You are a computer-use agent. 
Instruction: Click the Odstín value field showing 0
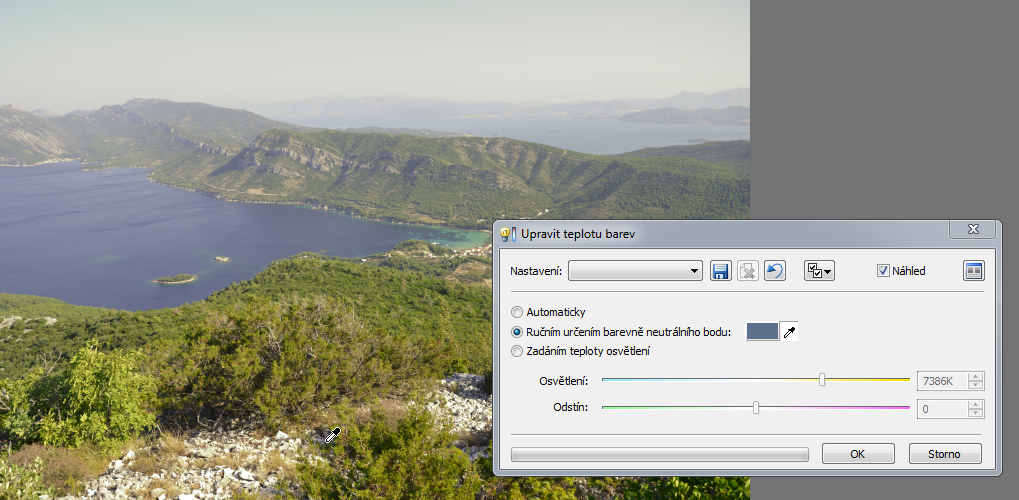[x=942, y=409]
